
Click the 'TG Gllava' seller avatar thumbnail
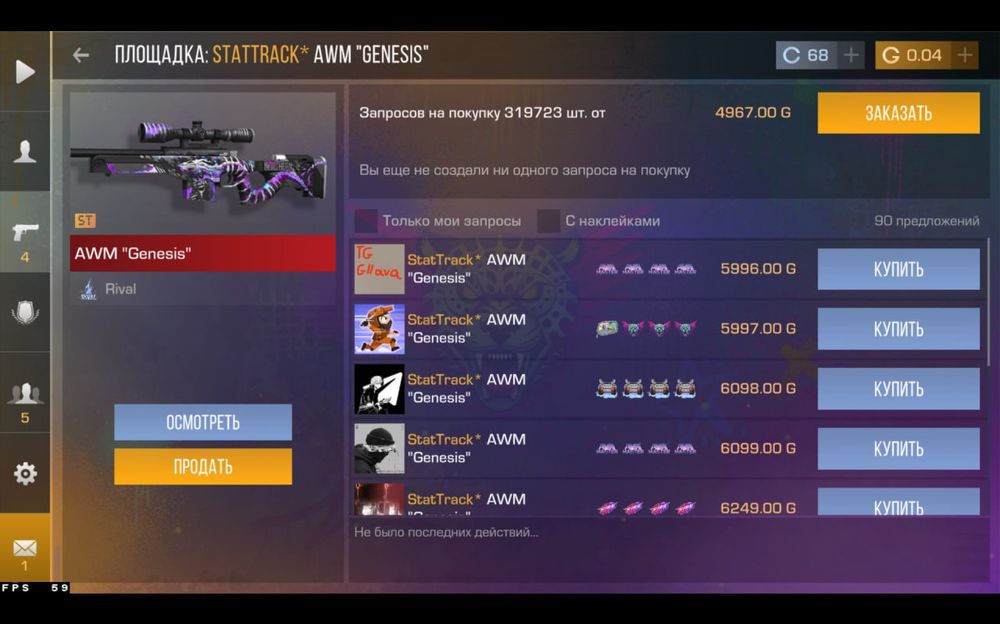(379, 269)
